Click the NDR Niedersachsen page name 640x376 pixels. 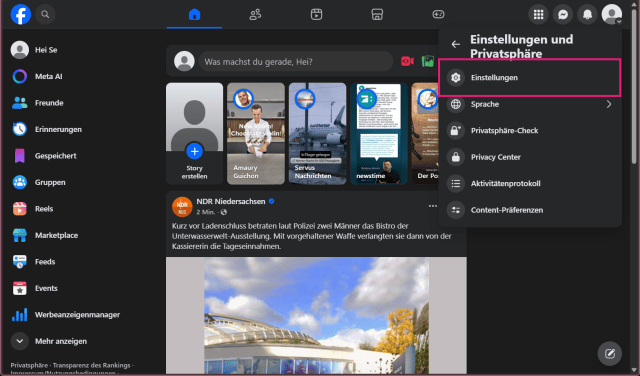(231, 201)
